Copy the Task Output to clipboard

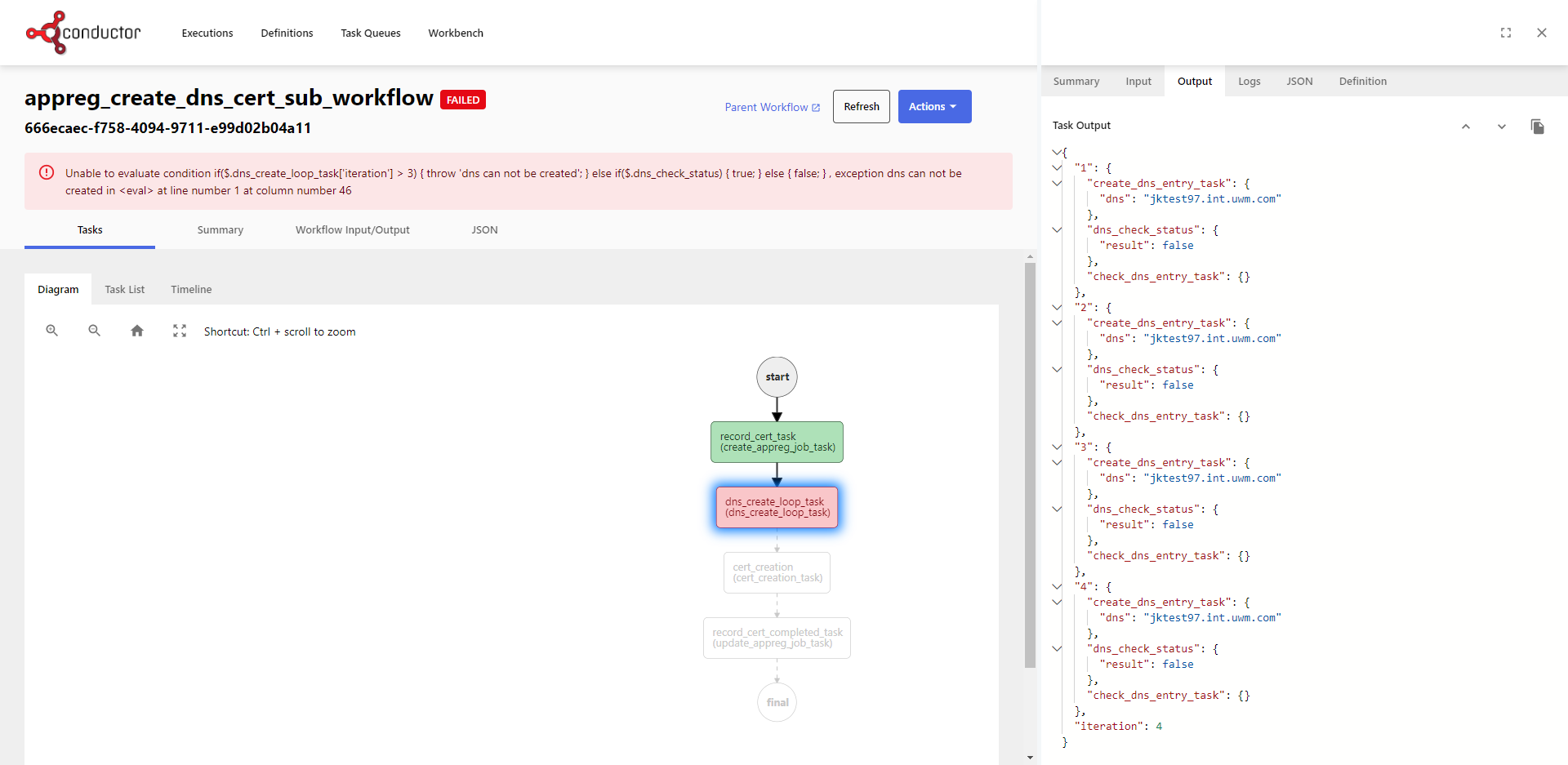tap(1538, 127)
